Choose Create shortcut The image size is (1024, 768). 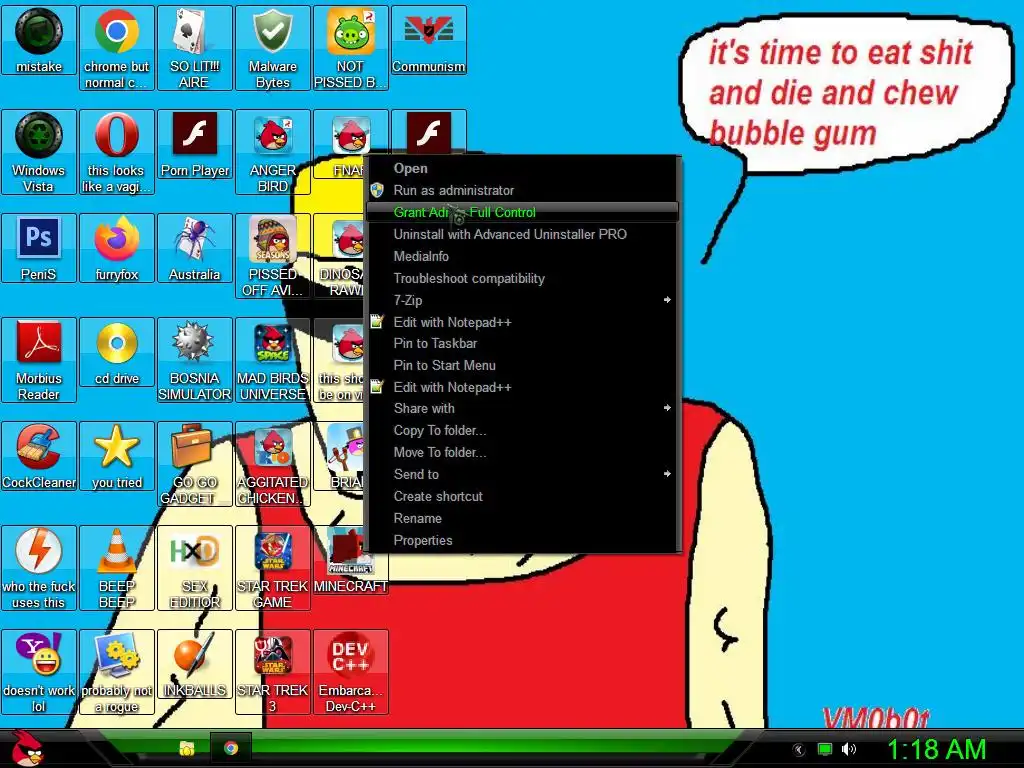[522, 496]
